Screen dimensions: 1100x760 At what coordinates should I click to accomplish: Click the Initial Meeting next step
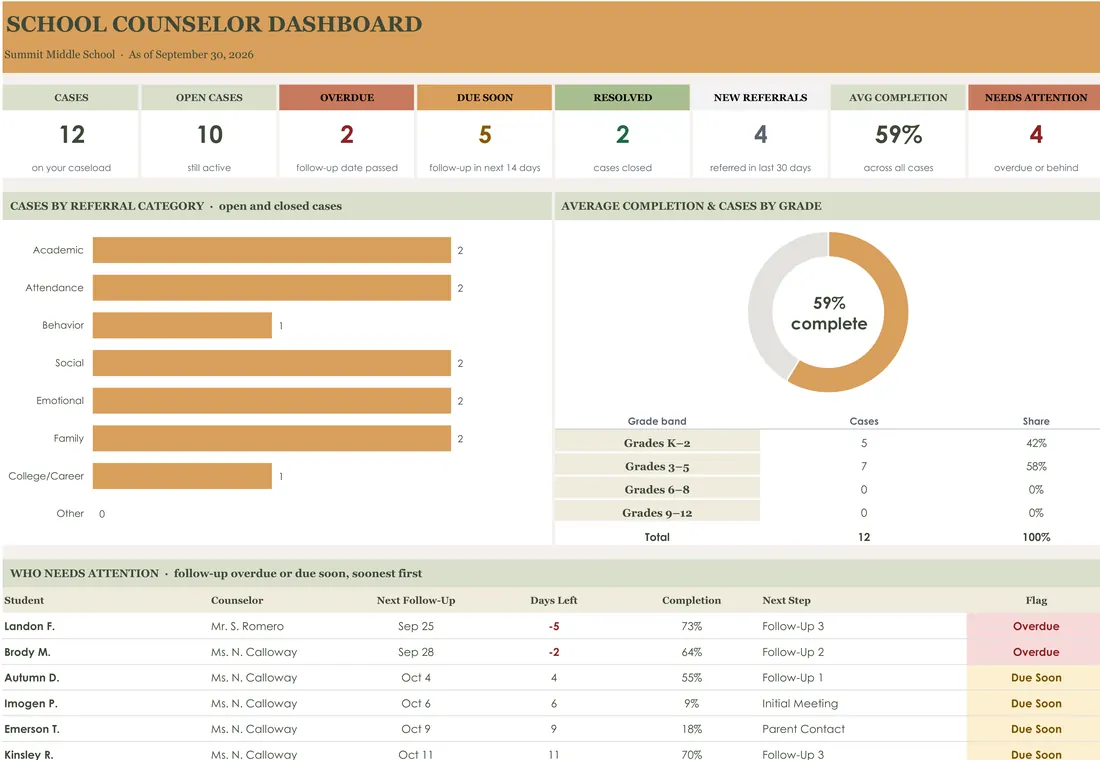[800, 703]
